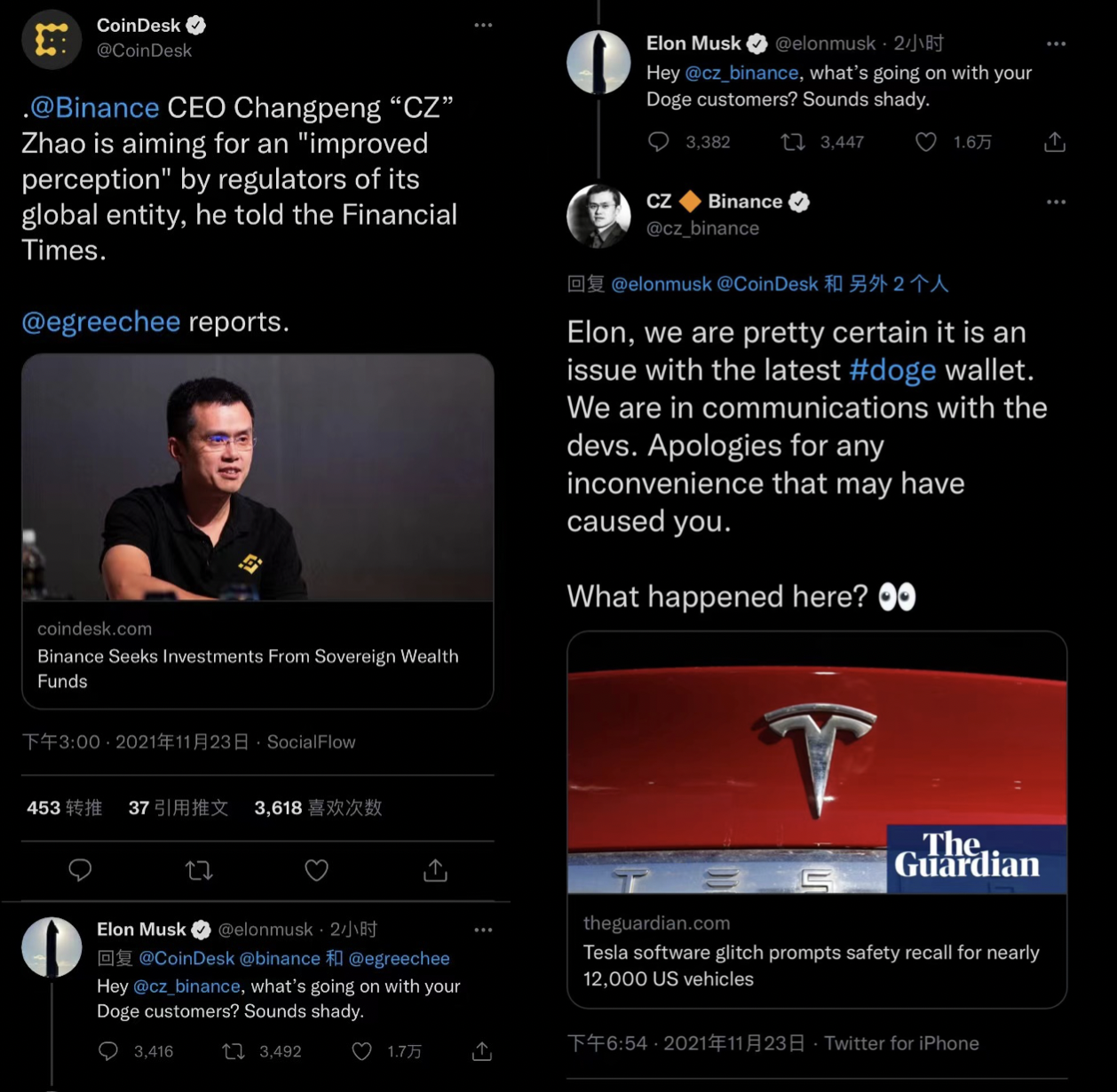
Task: Open CoinDesk profile avatar
Action: 51,39
